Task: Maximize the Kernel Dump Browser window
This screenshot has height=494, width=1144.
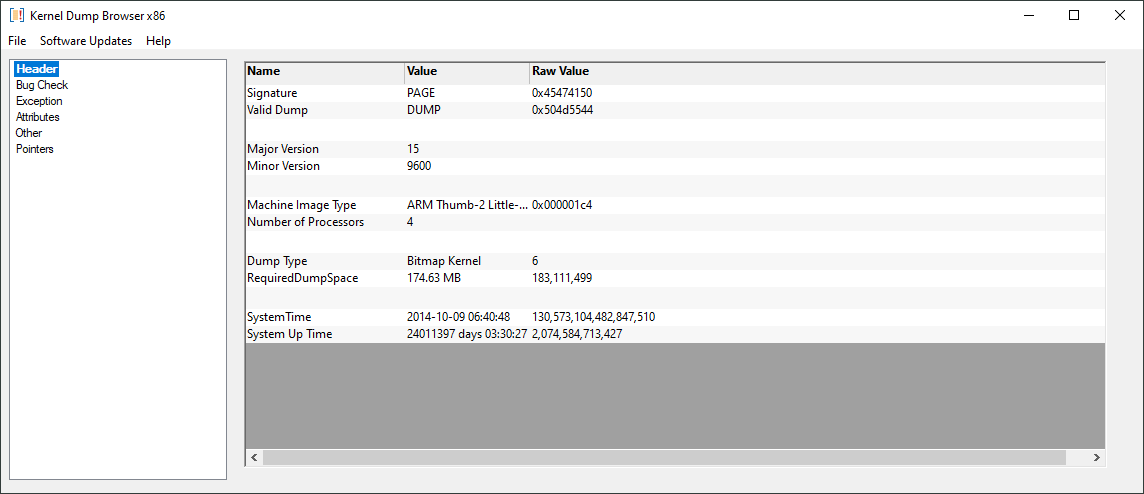Action: [x=1073, y=15]
